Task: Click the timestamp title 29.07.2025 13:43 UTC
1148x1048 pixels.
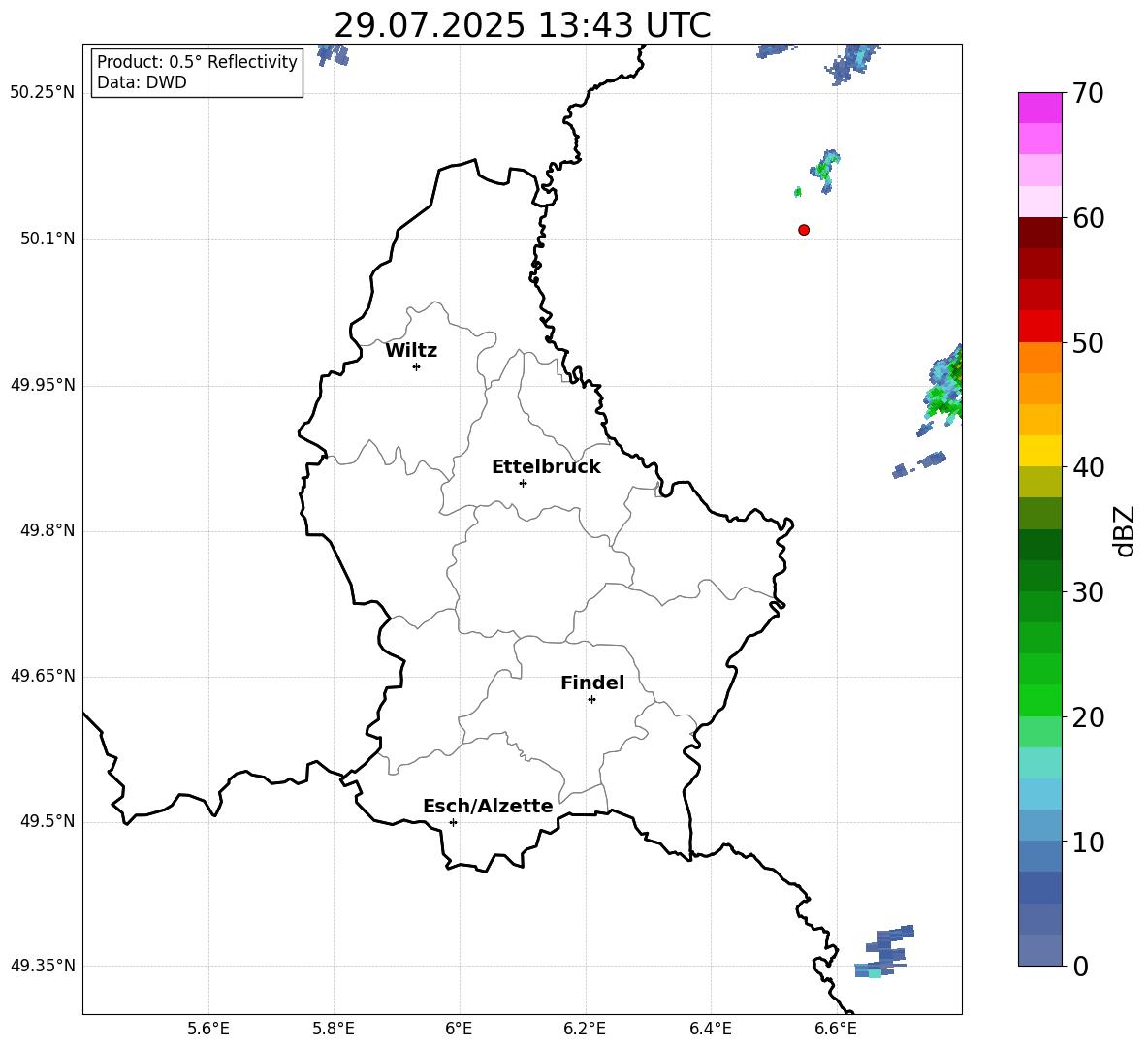Action: pyautogui.click(x=523, y=25)
